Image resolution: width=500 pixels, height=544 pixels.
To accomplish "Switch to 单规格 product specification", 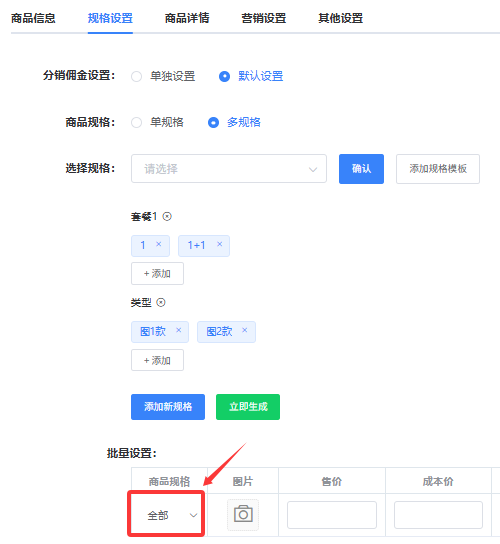I will point(136,122).
